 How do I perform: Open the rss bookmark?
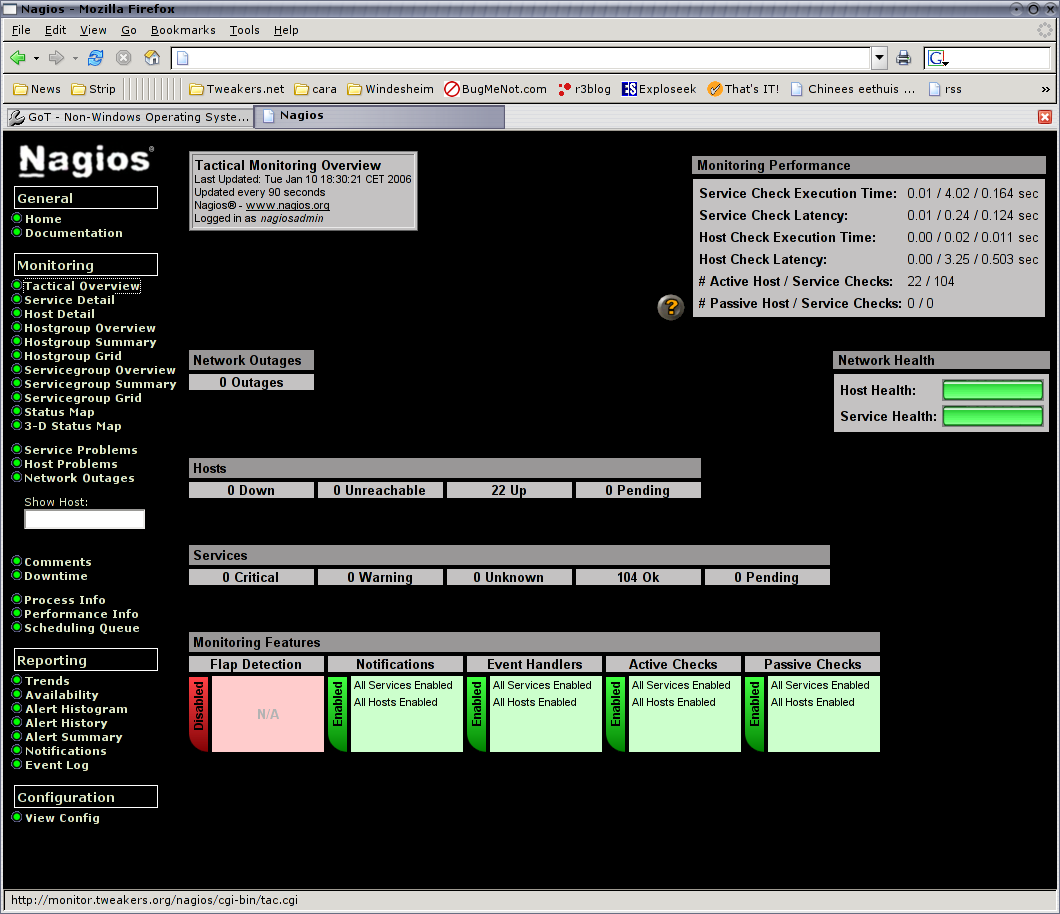(946, 89)
